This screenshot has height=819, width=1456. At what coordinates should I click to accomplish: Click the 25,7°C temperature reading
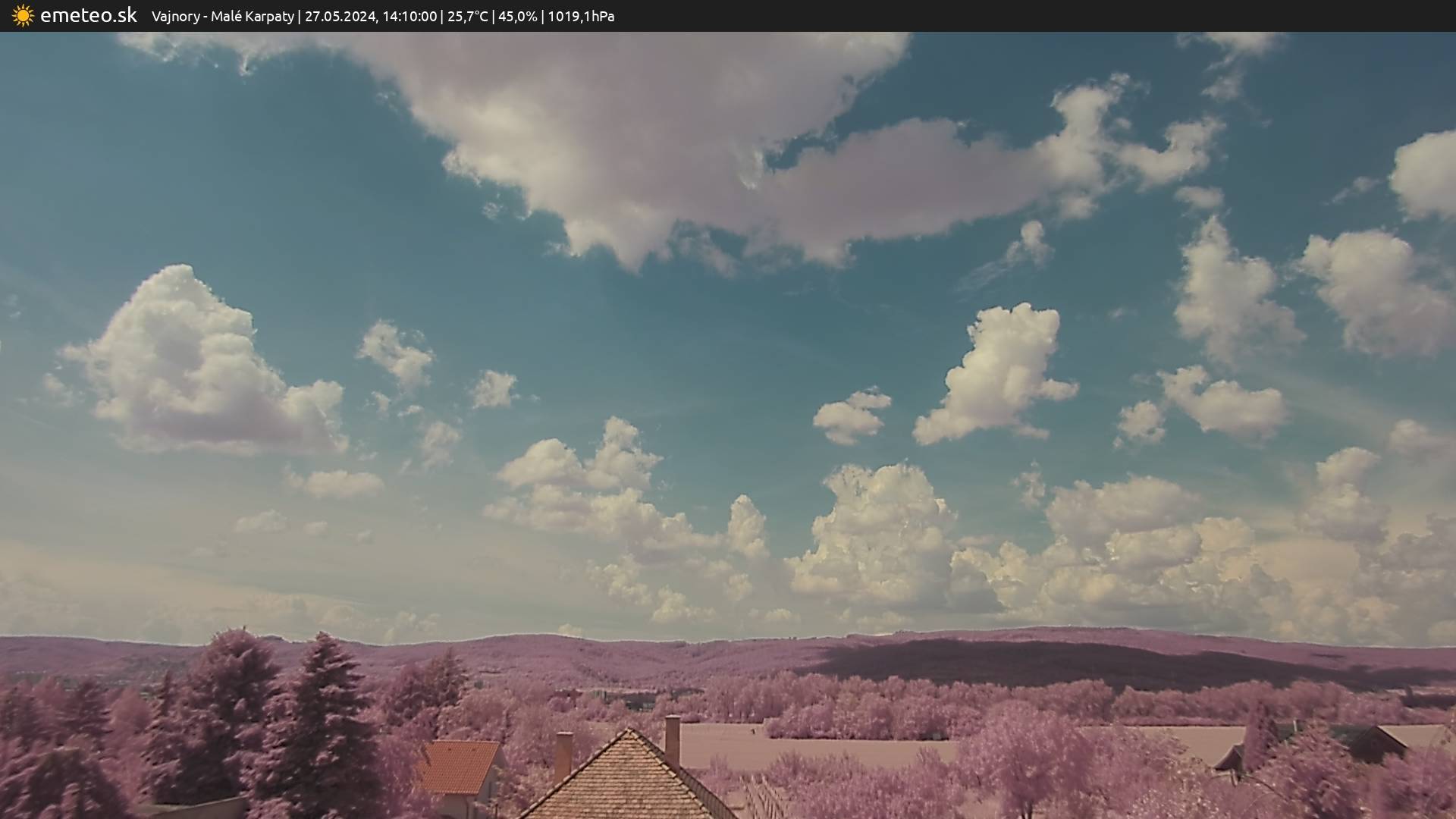(x=467, y=17)
